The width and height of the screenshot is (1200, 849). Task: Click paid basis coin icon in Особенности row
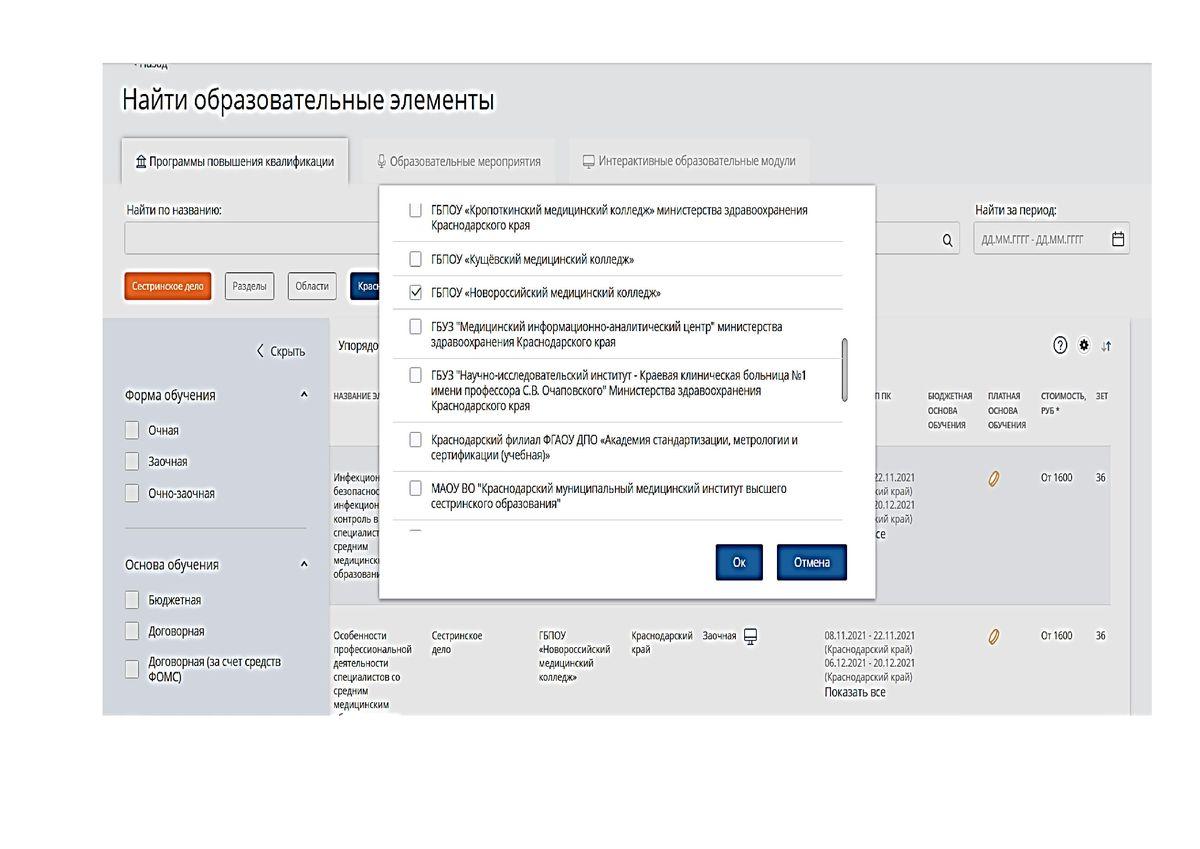click(x=994, y=636)
